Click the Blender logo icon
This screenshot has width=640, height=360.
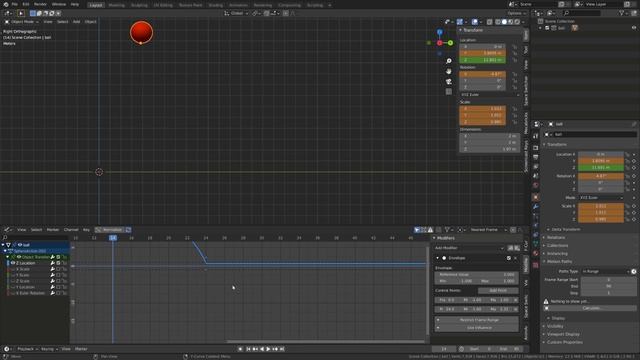(x=5, y=4)
